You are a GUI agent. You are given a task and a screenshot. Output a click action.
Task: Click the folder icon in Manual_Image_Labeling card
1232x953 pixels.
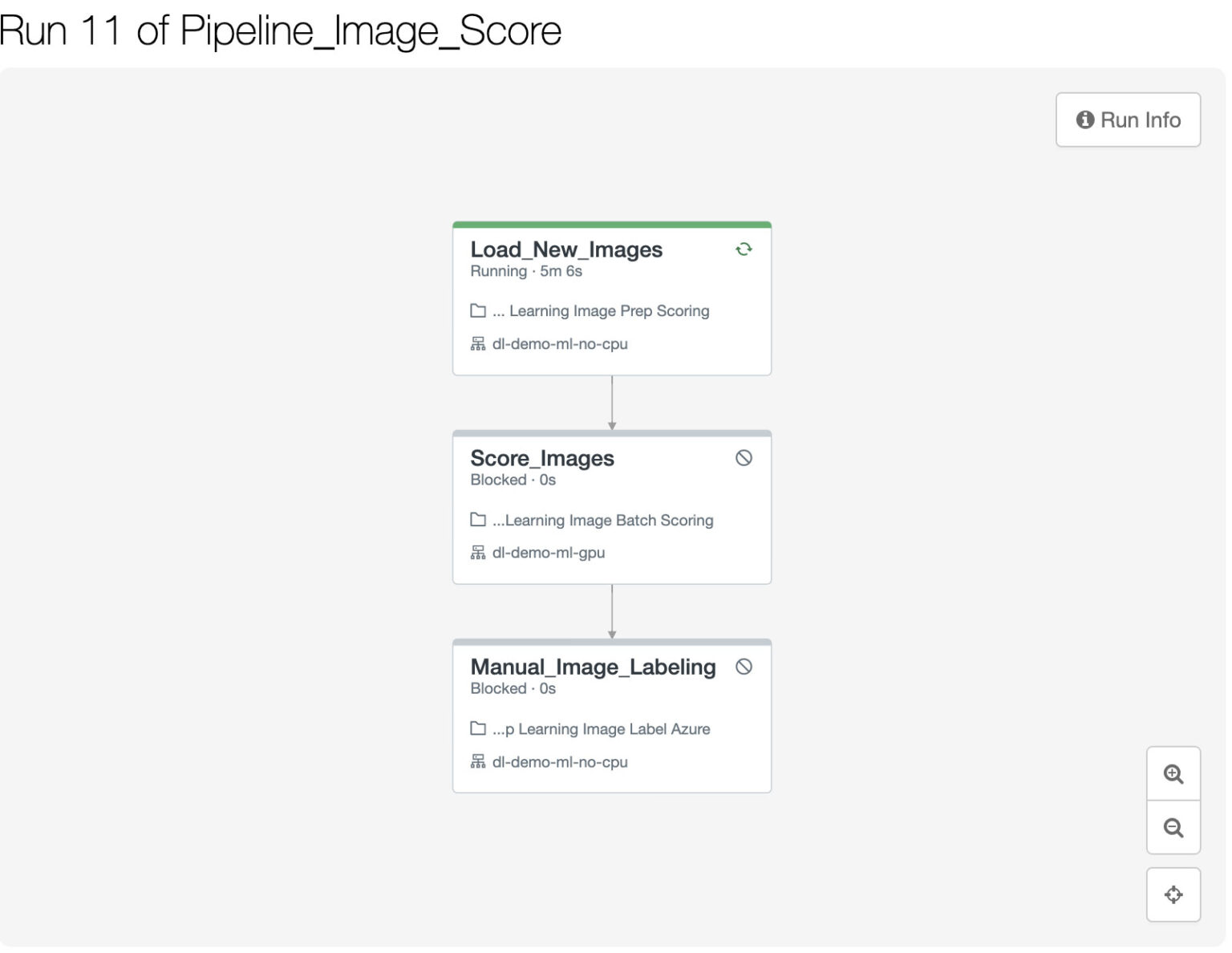(477, 728)
